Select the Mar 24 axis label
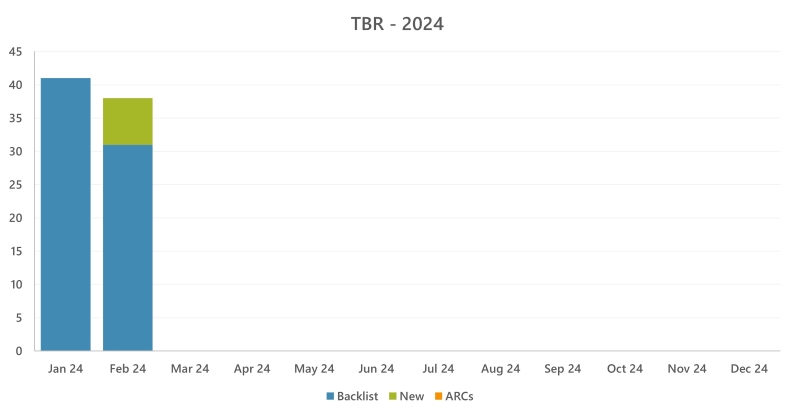This screenshot has height=416, width=795. click(190, 369)
